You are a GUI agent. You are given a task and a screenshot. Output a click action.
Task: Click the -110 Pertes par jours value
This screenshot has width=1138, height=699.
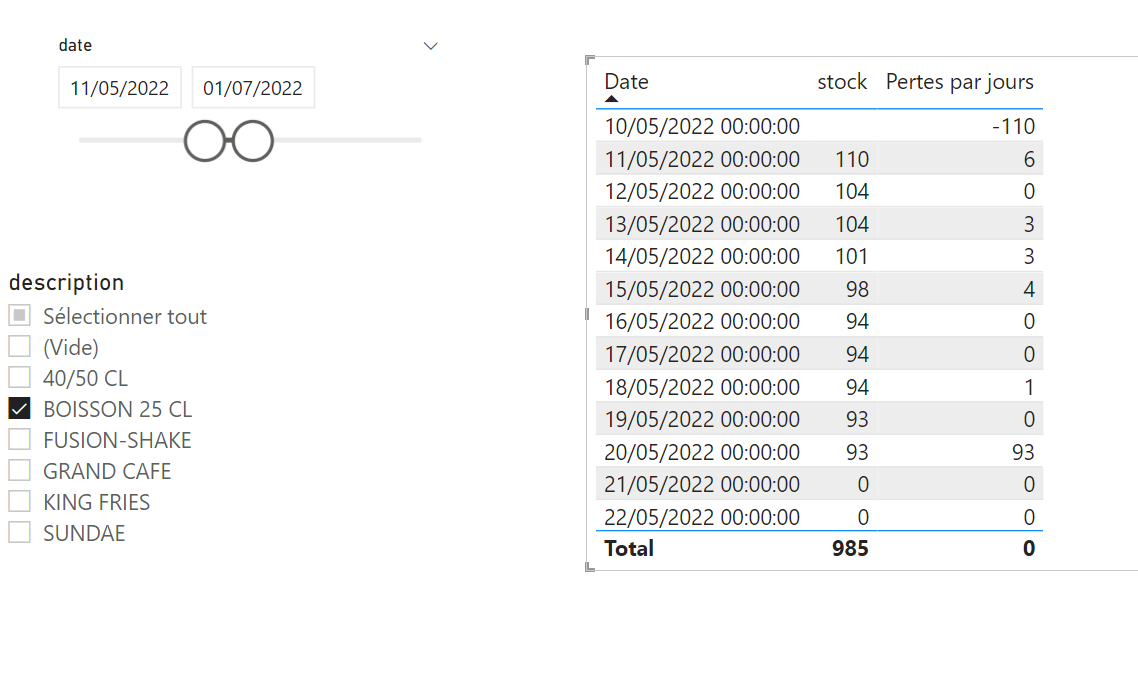[1013, 126]
